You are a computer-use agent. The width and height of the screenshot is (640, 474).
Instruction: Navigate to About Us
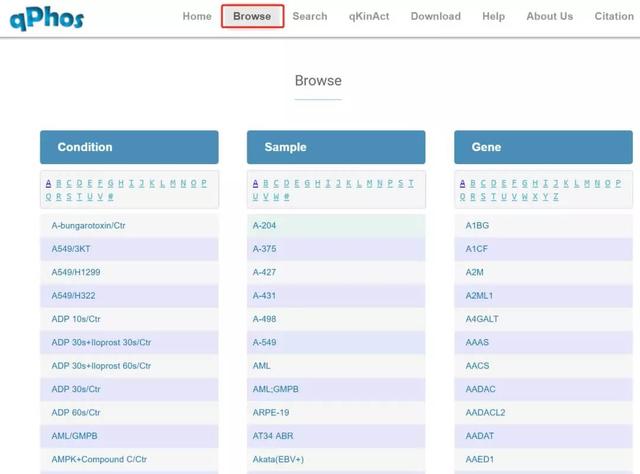[549, 16]
